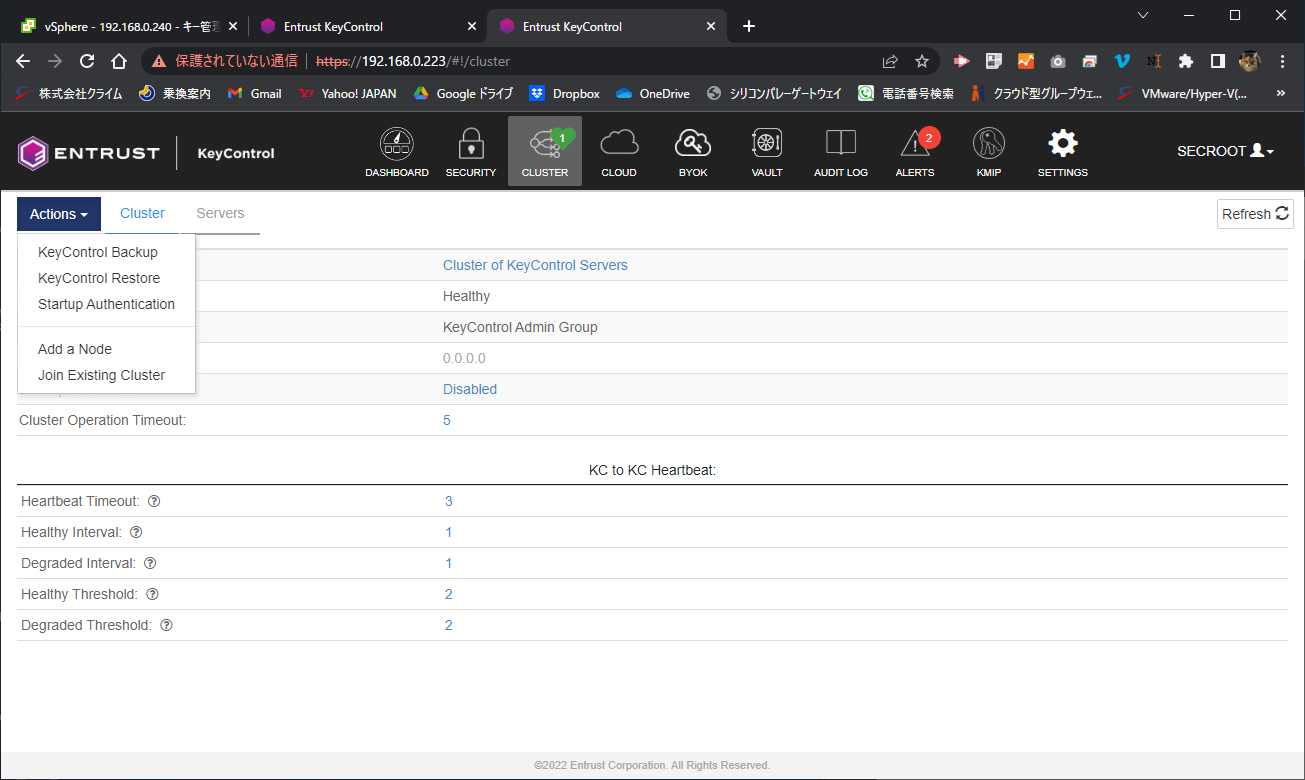1305x780 pixels.
Task: Edit Degraded Threshold value 2
Action: pos(449,625)
